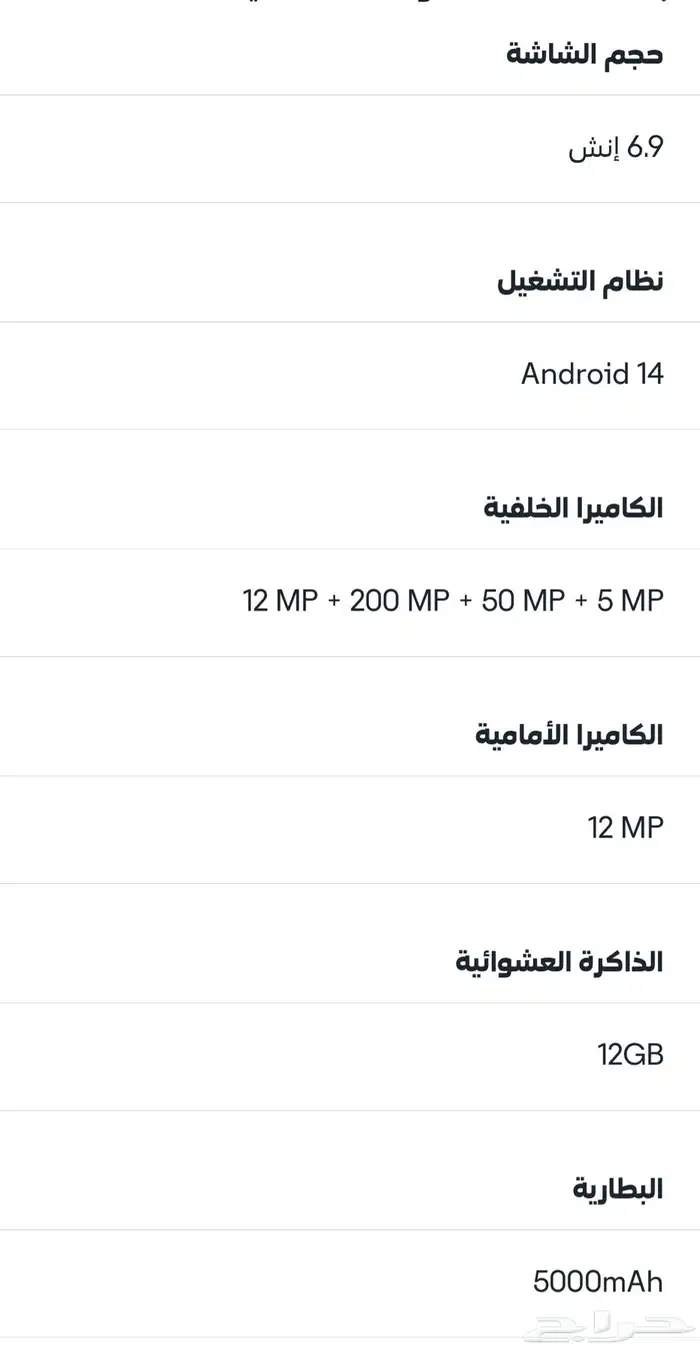Click the 12GB RAM value
This screenshot has width=700, height=1352.
(630, 1054)
